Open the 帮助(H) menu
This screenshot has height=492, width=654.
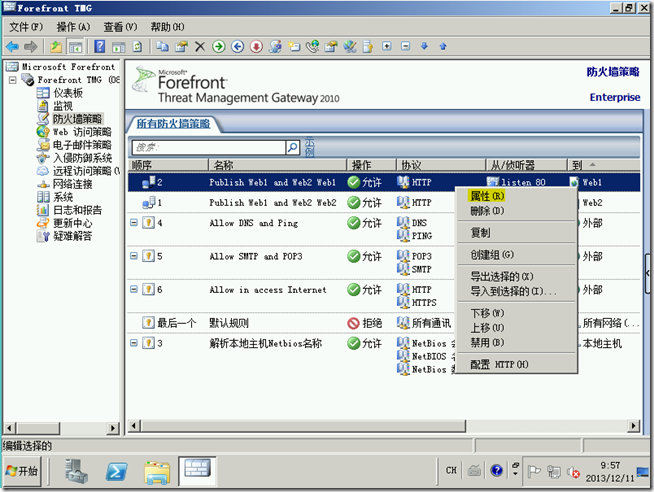(167, 27)
